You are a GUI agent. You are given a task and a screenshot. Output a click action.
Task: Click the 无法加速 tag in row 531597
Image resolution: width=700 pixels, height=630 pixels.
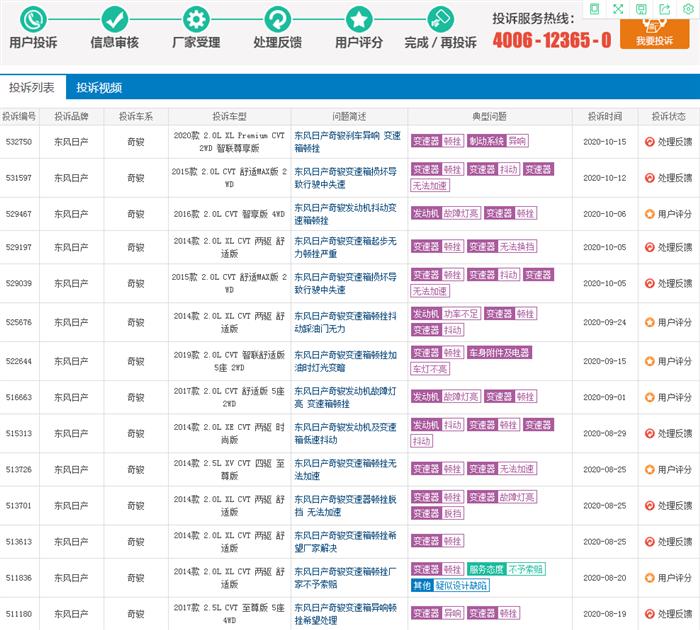click(x=429, y=185)
